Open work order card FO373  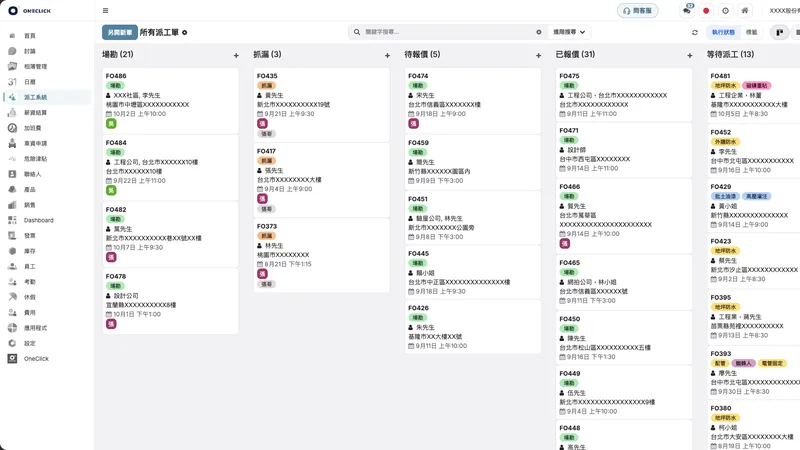click(x=321, y=255)
